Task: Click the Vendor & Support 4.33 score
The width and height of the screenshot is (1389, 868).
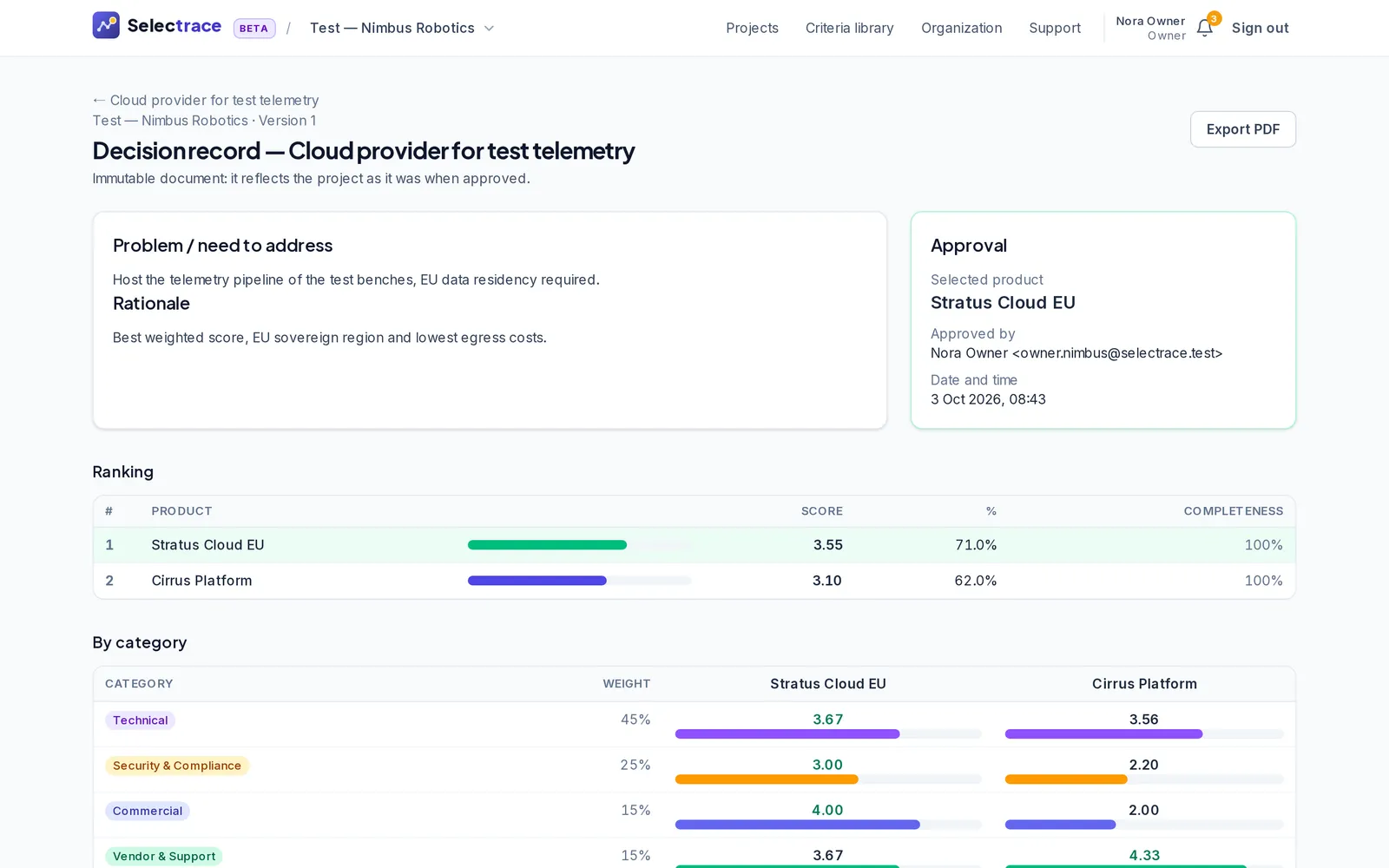Action: (1144, 855)
